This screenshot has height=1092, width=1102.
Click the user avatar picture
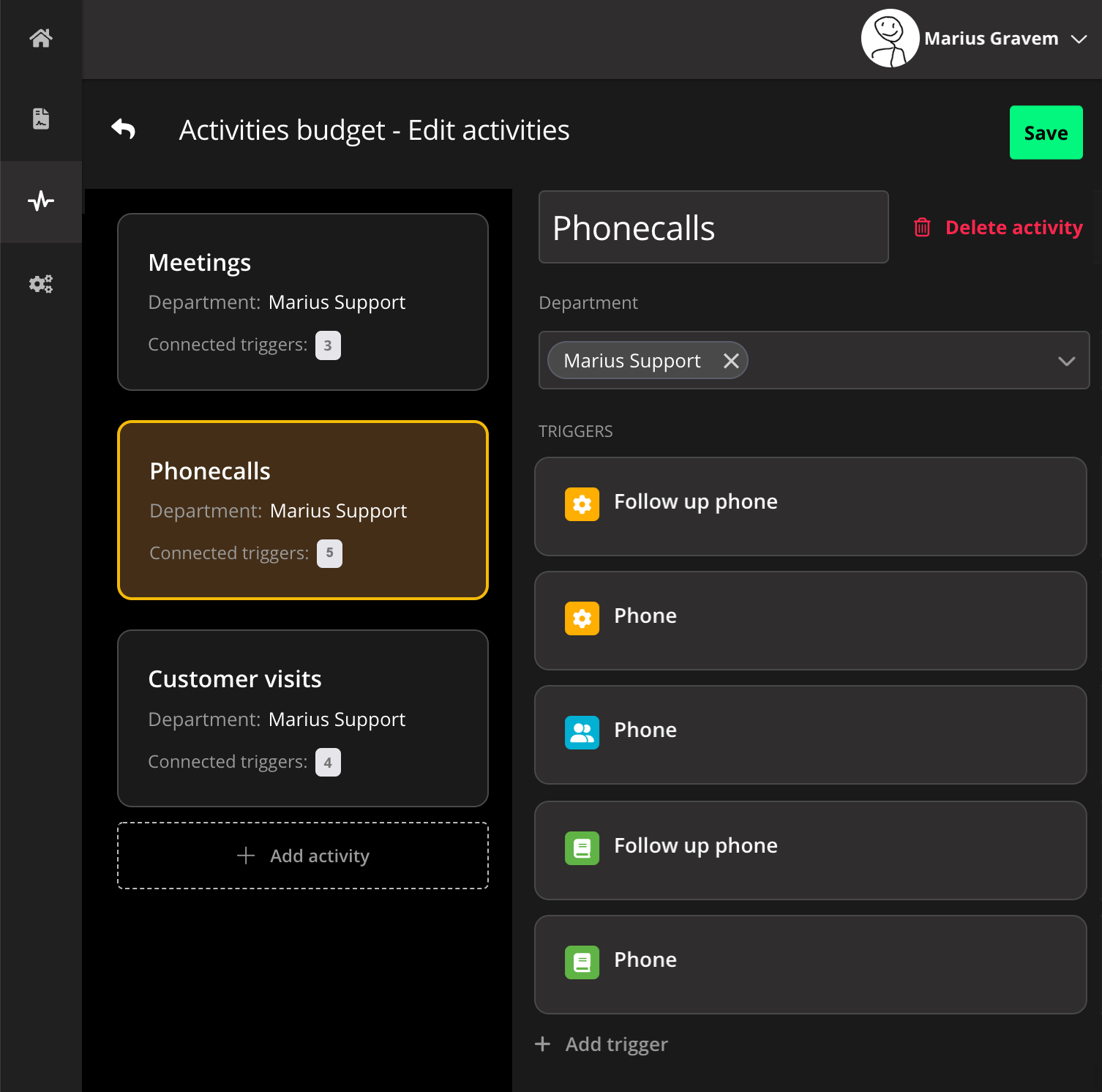point(890,38)
